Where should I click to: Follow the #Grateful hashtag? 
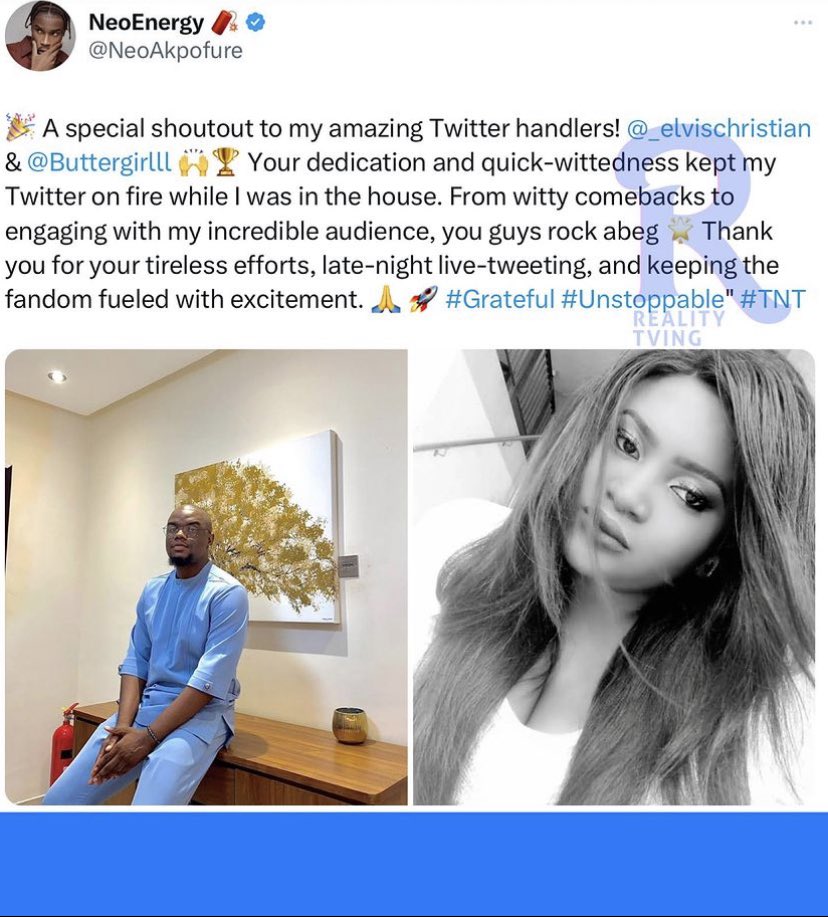coord(499,299)
